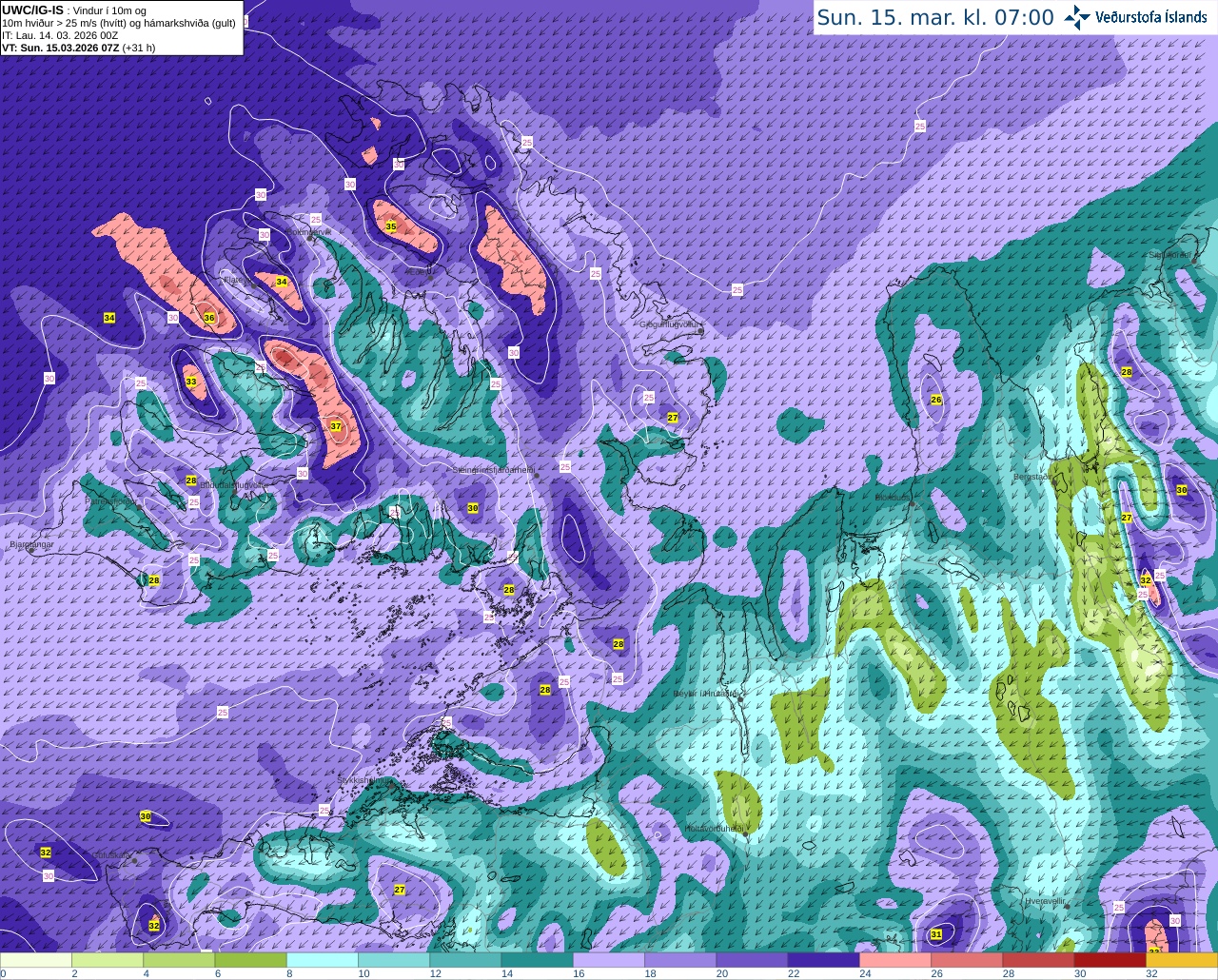Click the Bergstaðir station label
This screenshot has width=1218, height=980.
(x=1032, y=476)
